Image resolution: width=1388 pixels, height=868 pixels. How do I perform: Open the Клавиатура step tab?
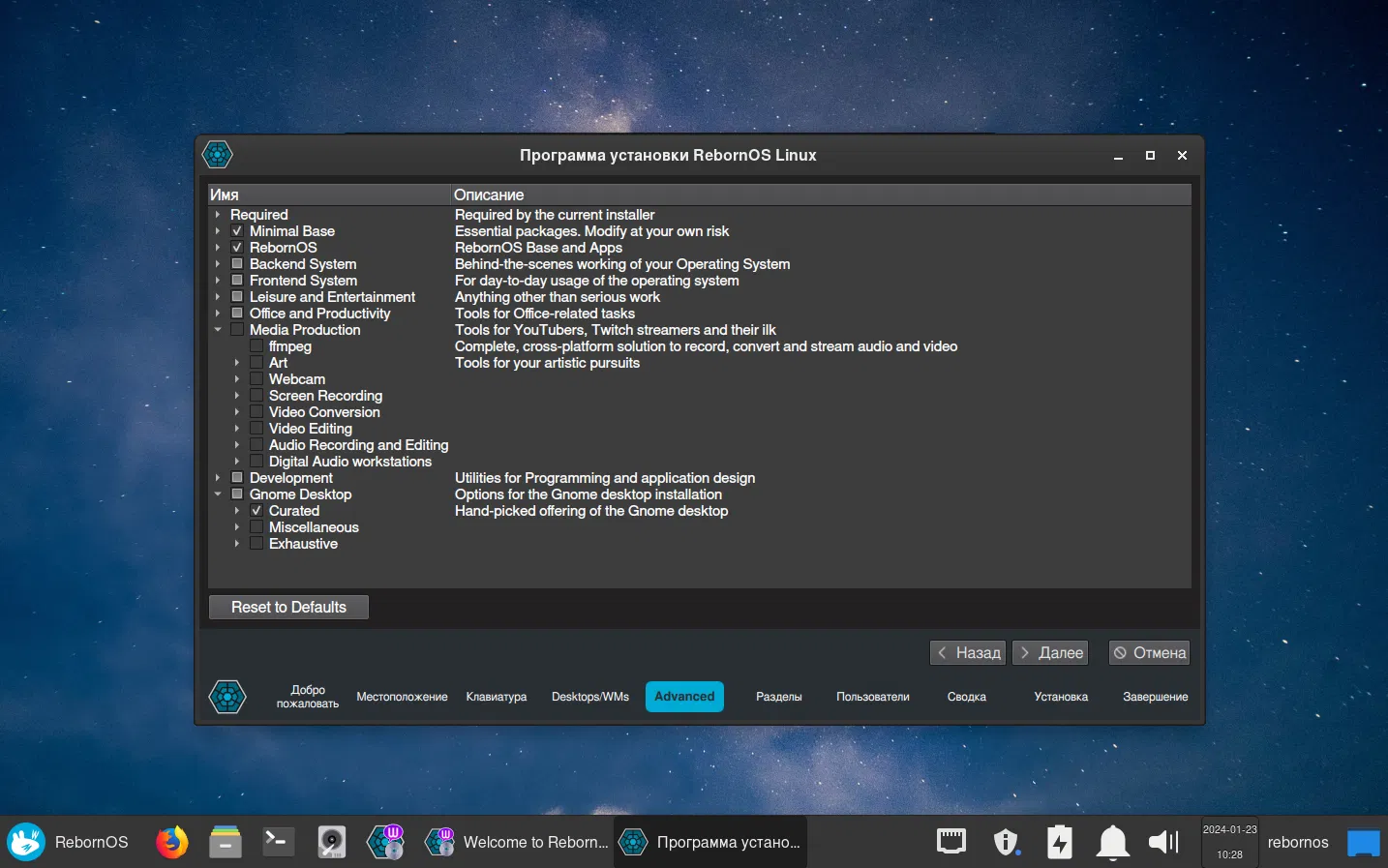click(497, 697)
